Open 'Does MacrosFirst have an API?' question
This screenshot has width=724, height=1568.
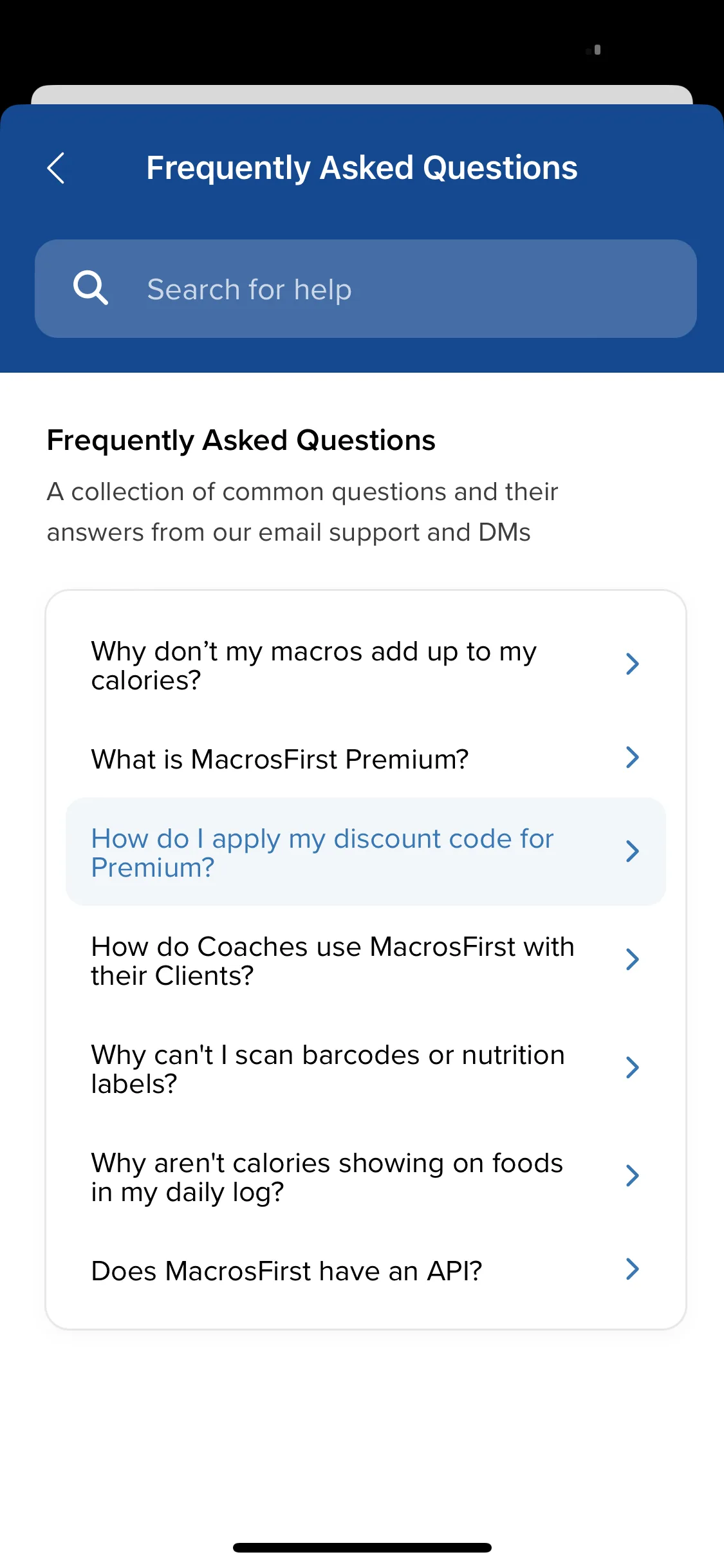[366, 1271]
